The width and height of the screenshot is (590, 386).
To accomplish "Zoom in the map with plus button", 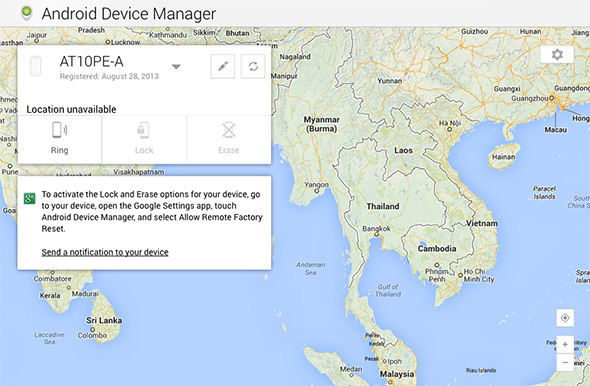I will (565, 344).
